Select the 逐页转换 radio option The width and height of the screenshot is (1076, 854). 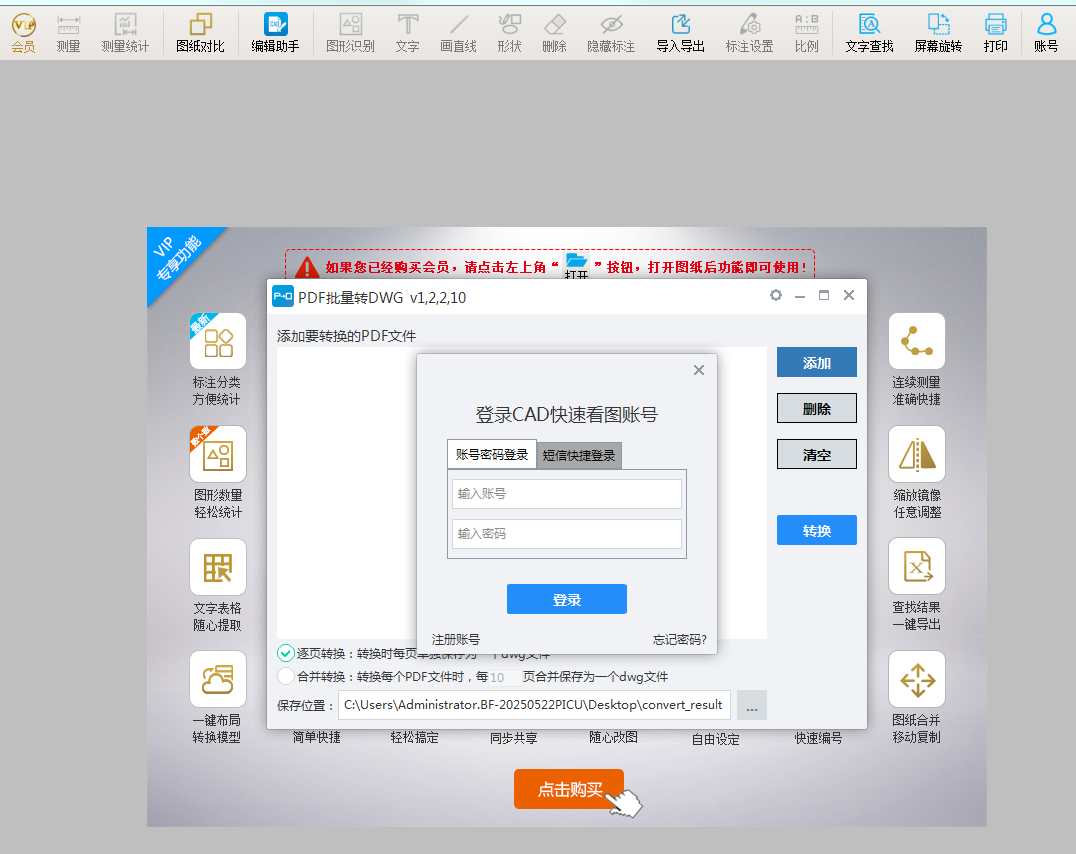pos(286,653)
